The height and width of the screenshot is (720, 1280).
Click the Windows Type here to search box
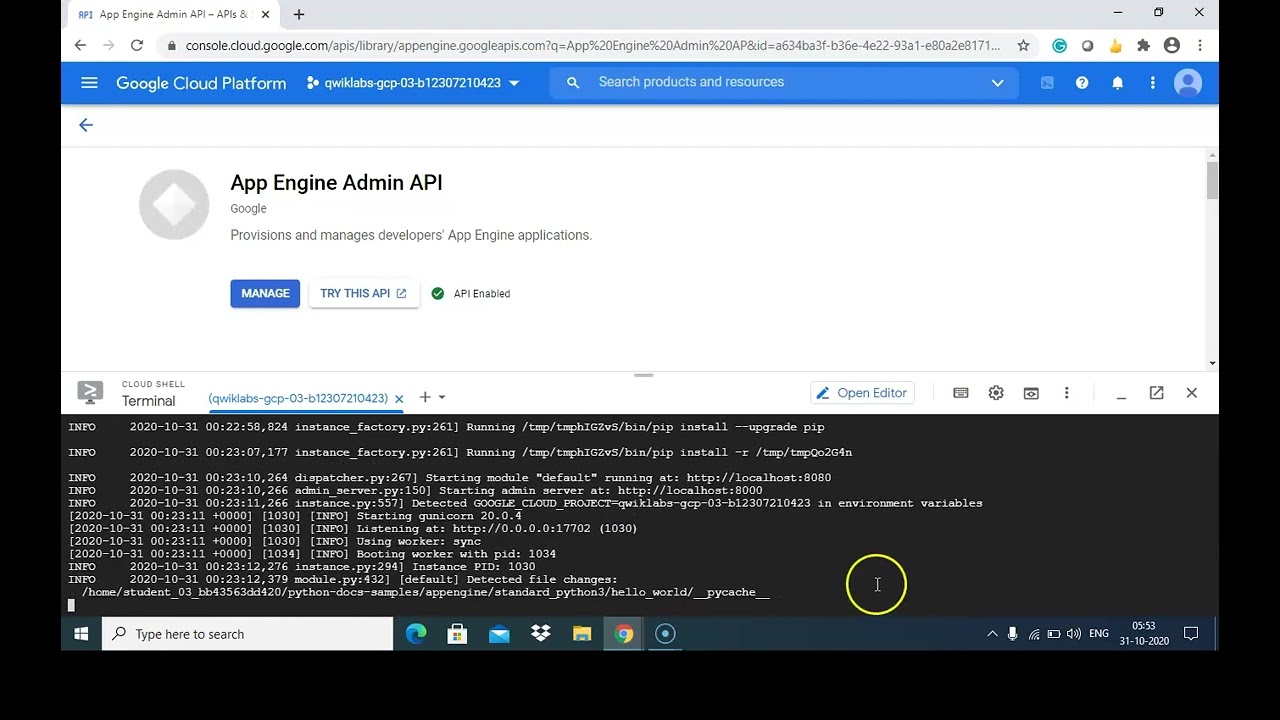[247, 634]
